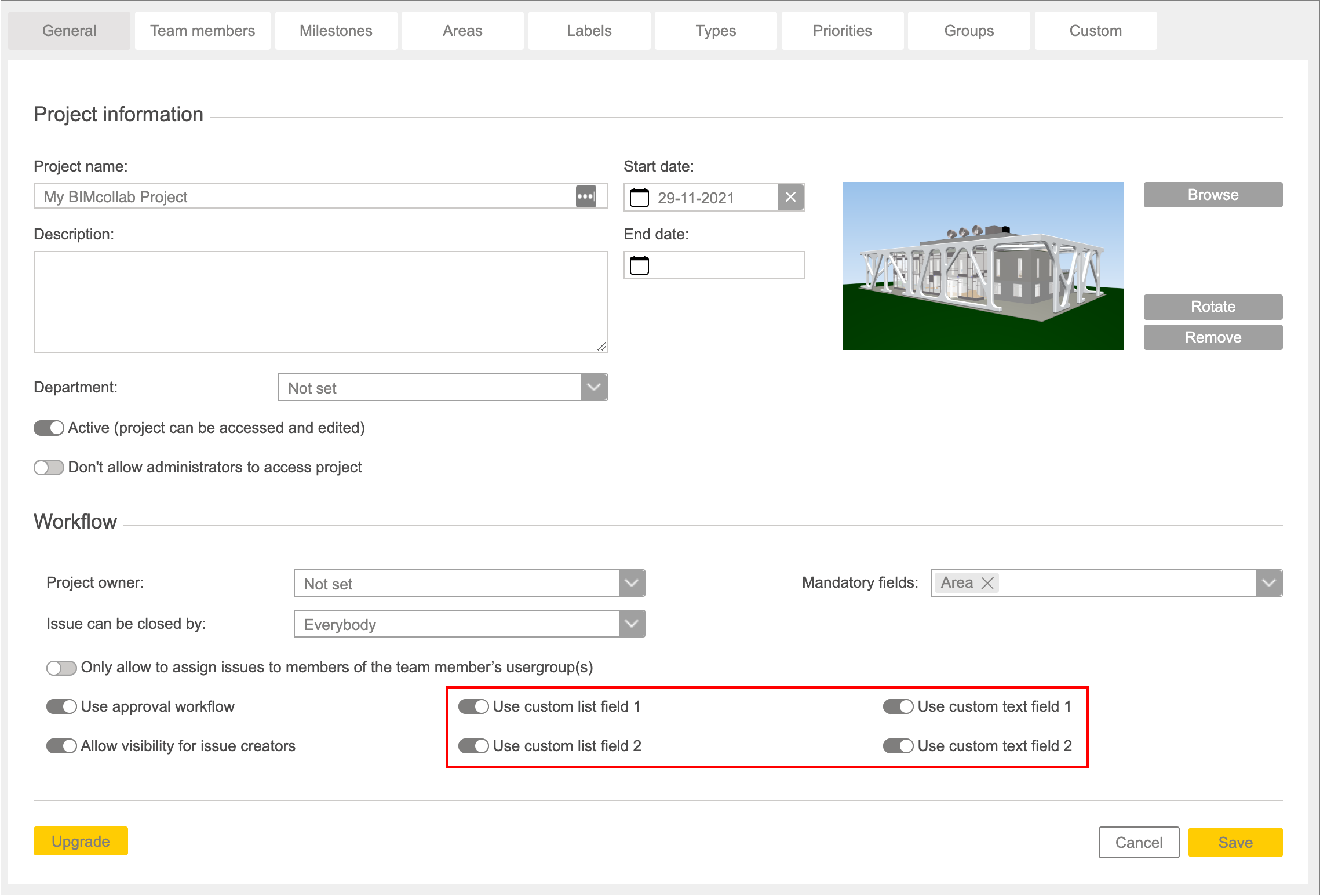Screen dimensions: 1320x896
Task: Click the Upgrade button
Action: [x=81, y=841]
